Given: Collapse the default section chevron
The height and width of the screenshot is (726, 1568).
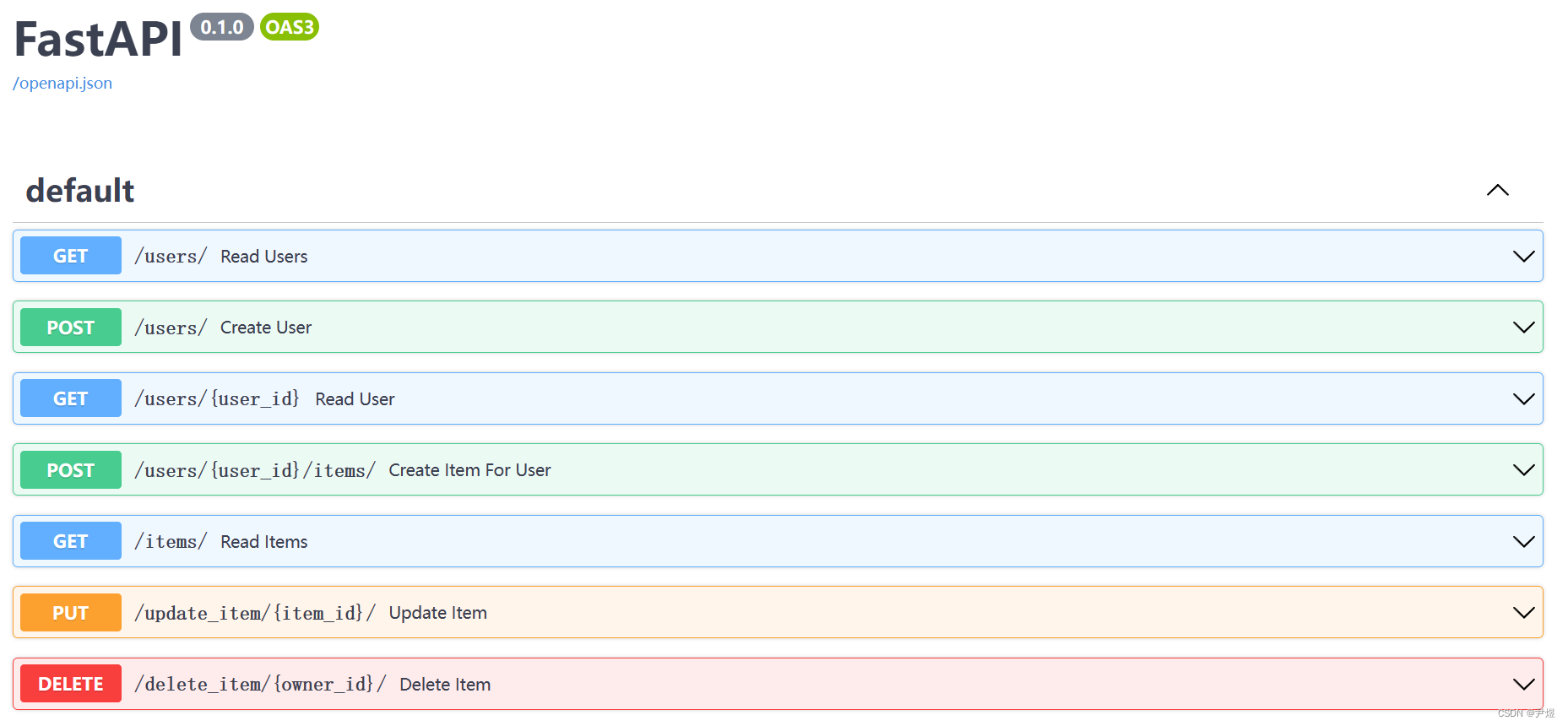Looking at the screenshot, I should point(1497,190).
